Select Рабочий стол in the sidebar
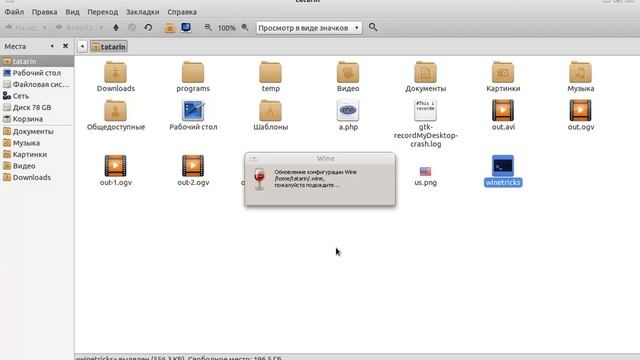The width and height of the screenshot is (640, 360). (x=37, y=73)
